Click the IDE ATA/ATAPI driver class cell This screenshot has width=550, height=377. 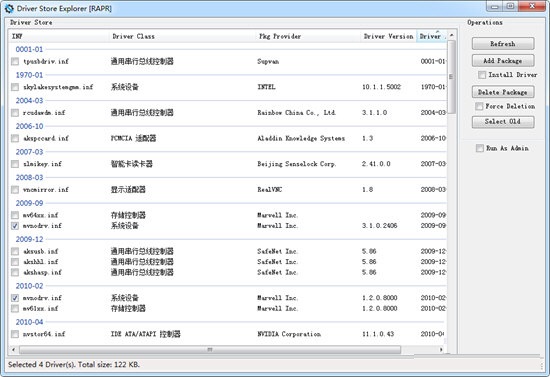(146, 334)
